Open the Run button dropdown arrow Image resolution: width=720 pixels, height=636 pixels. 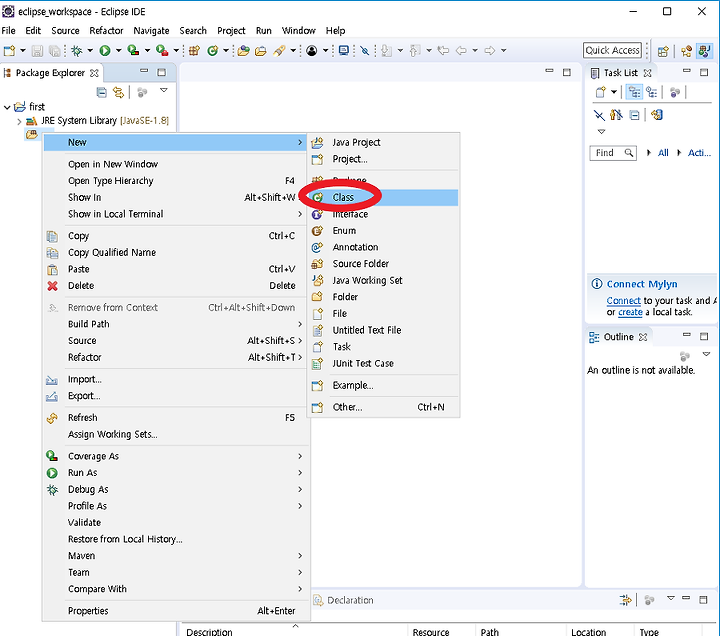coord(118,51)
